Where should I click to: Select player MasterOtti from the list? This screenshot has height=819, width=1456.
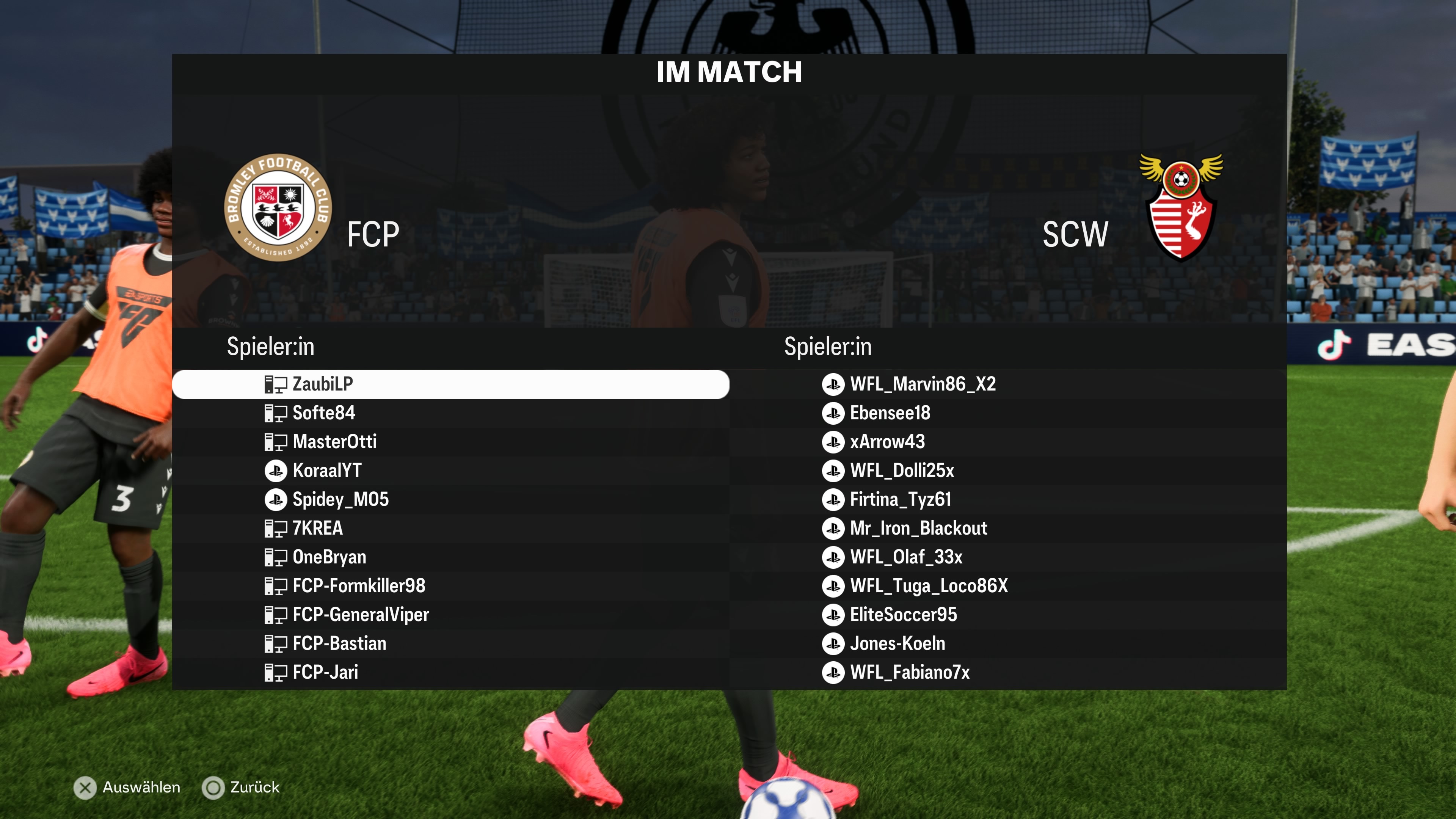pos(450,442)
